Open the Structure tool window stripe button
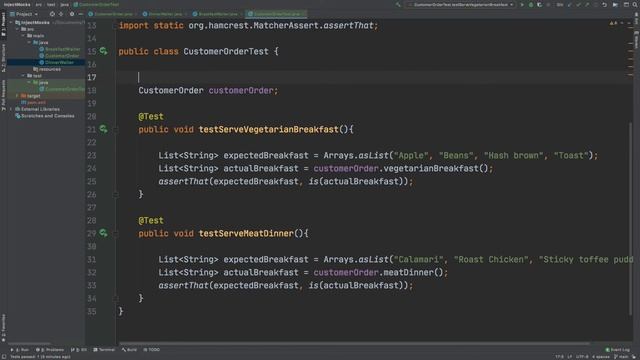640x360 pixels. click(x=3, y=58)
